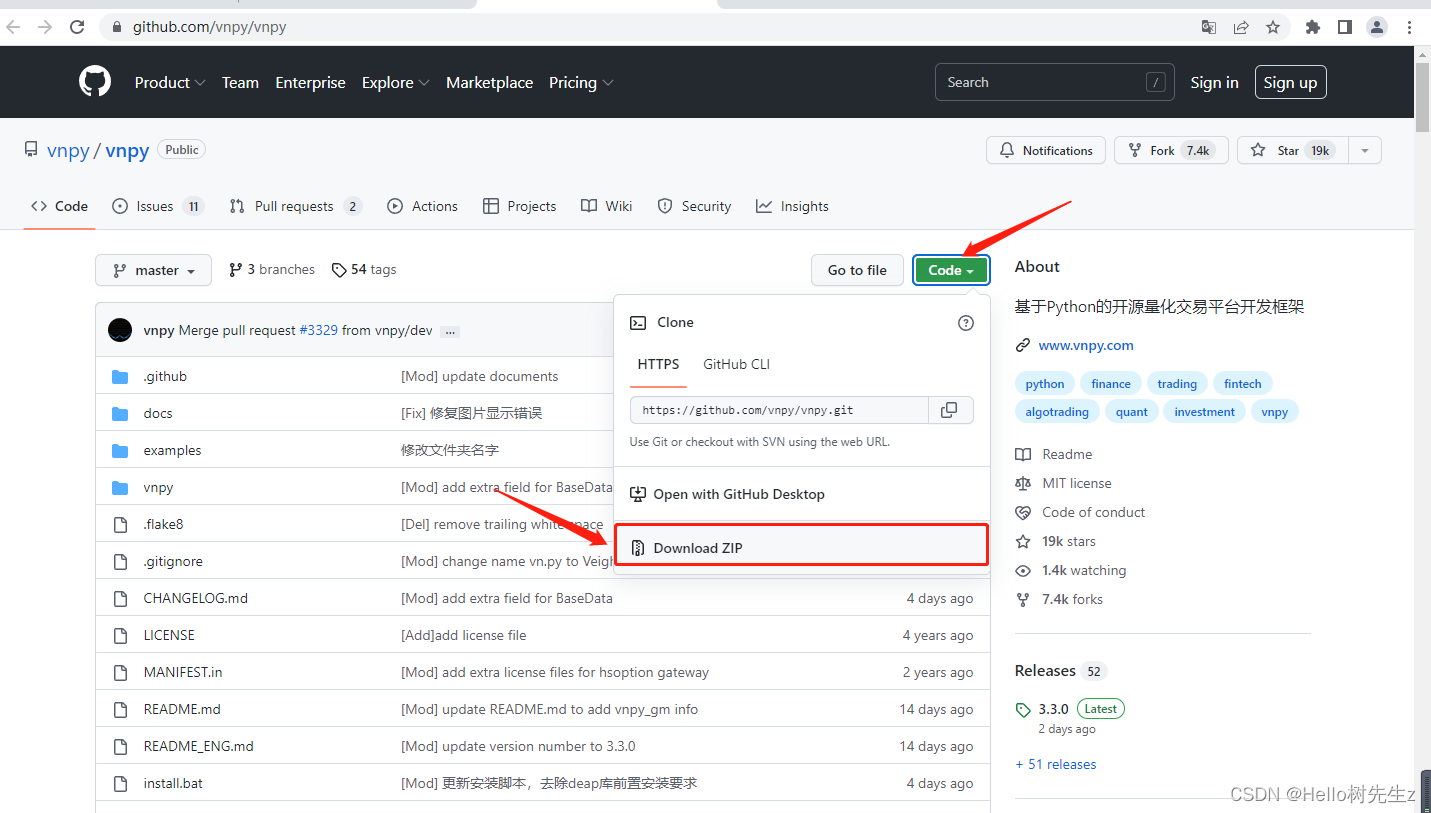Open the Projects tab
1431x813 pixels.
click(x=519, y=206)
